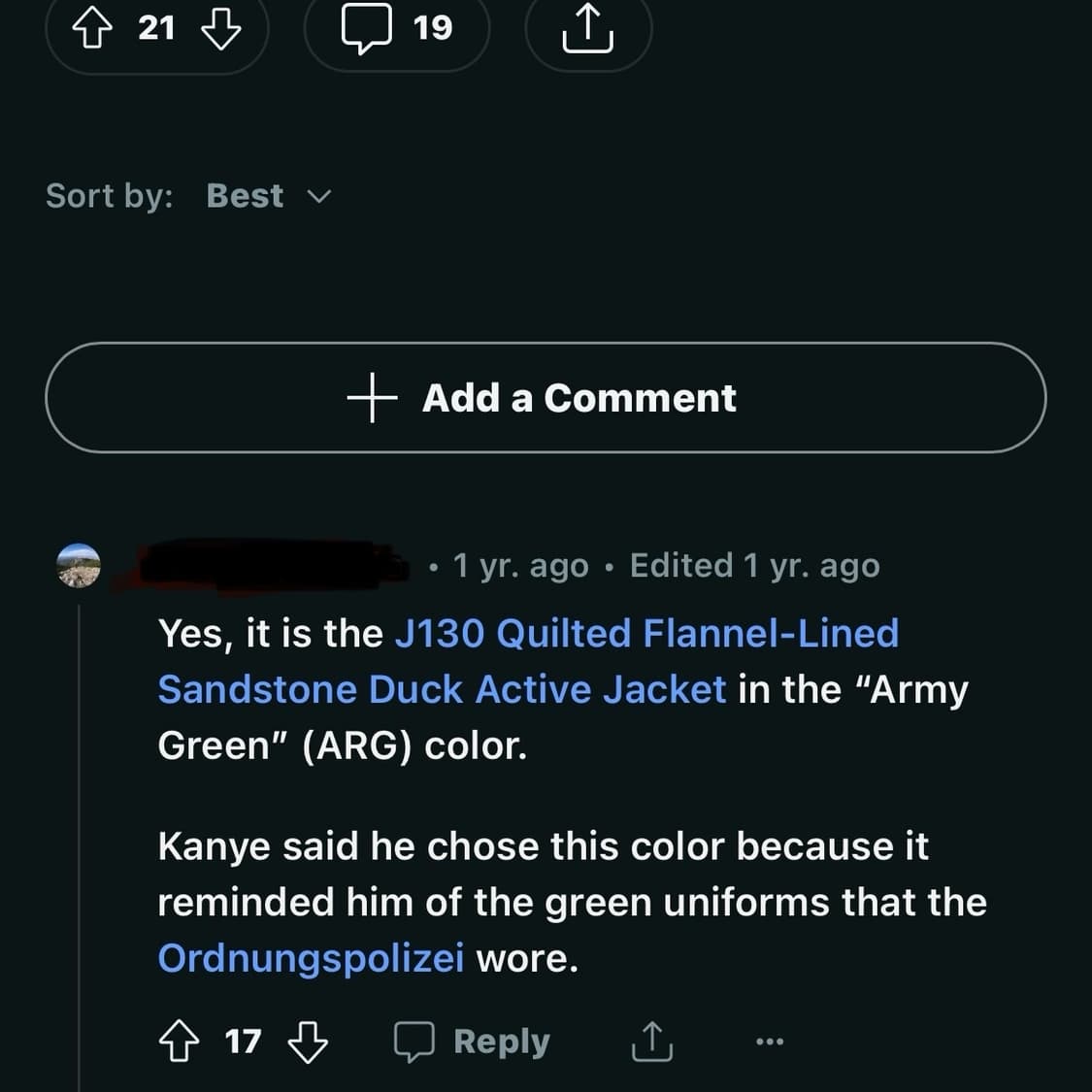
Task: Share the post using top share icon
Action: [x=587, y=29]
